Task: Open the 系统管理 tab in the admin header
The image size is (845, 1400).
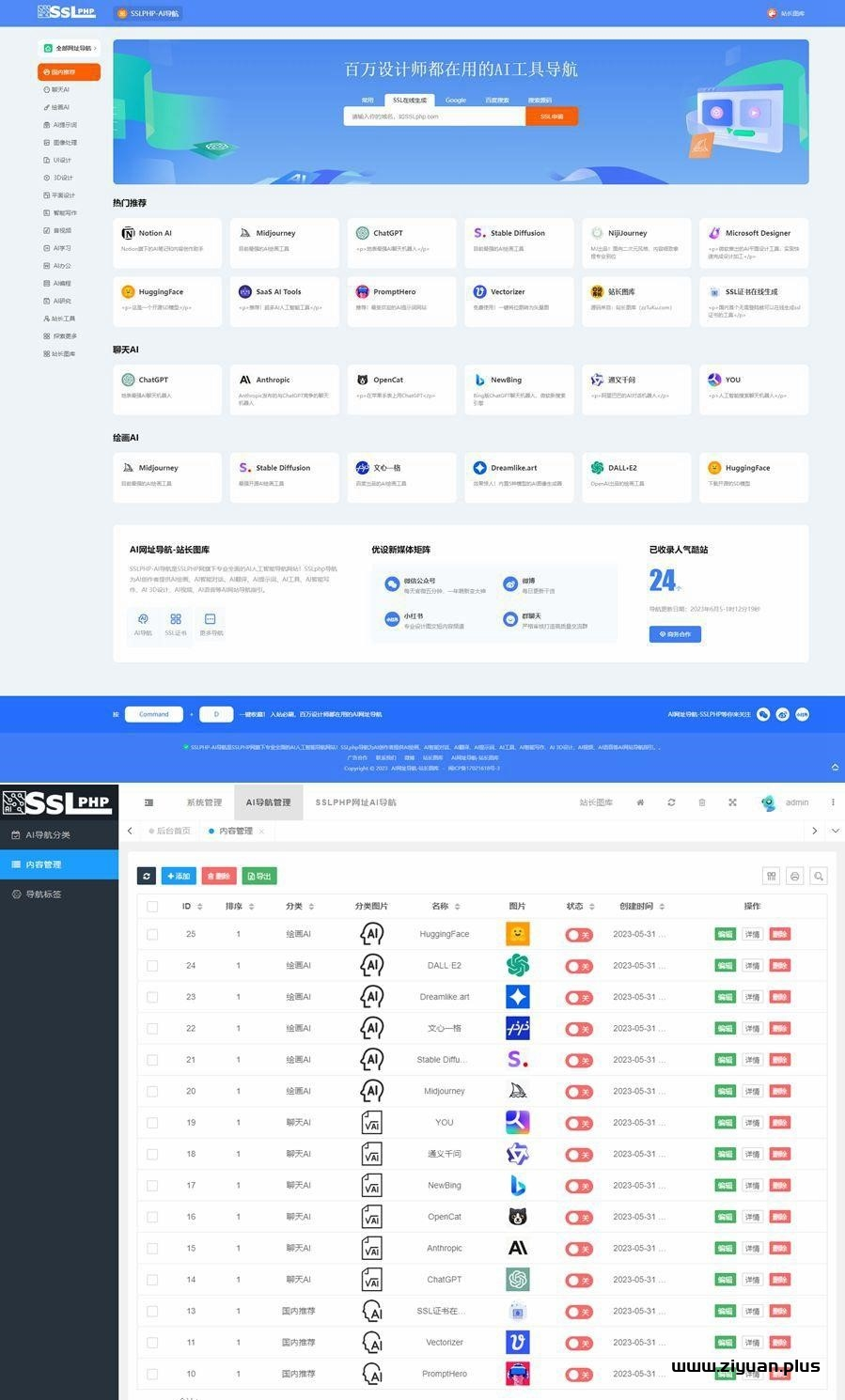Action: 204,802
